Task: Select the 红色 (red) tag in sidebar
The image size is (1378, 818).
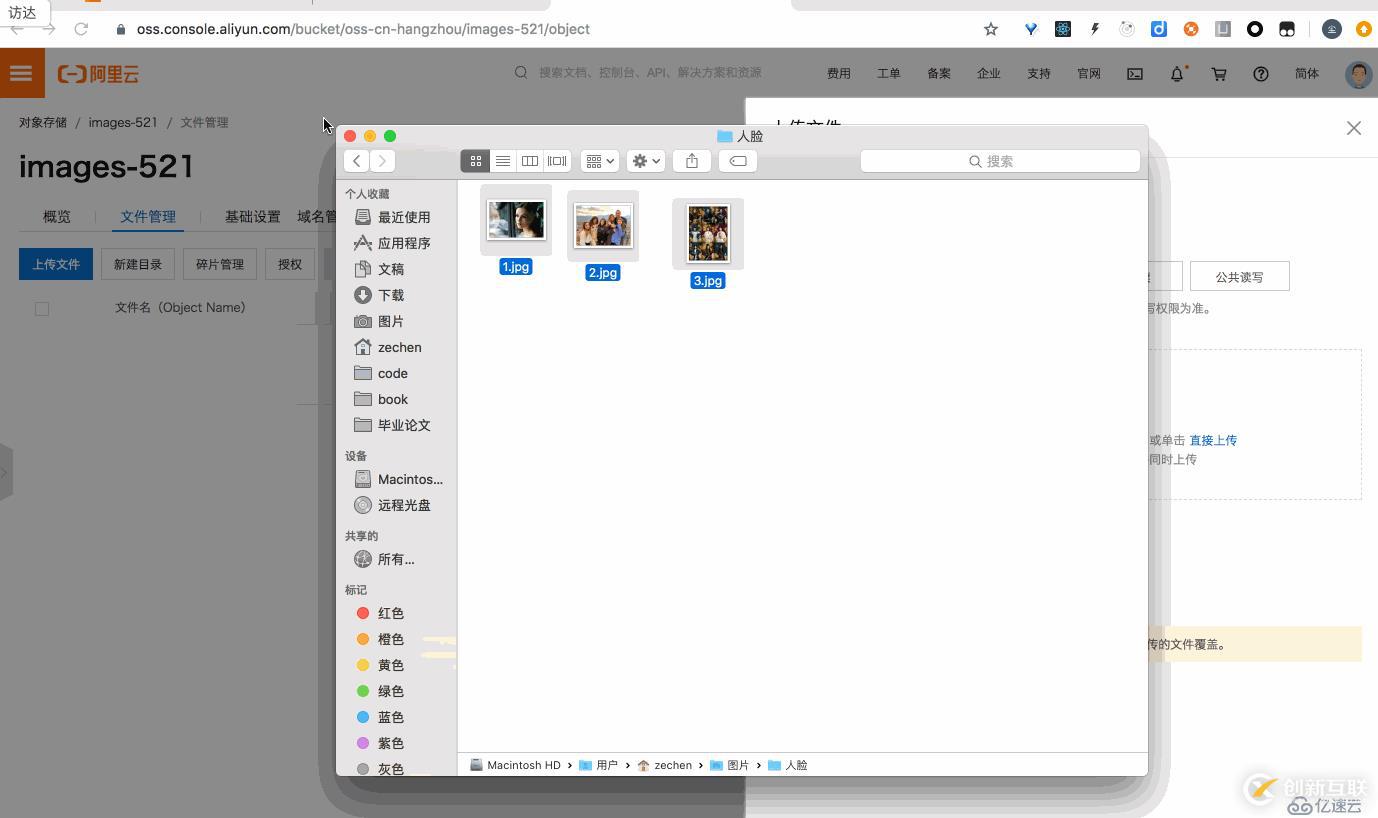Action: pyautogui.click(x=390, y=612)
